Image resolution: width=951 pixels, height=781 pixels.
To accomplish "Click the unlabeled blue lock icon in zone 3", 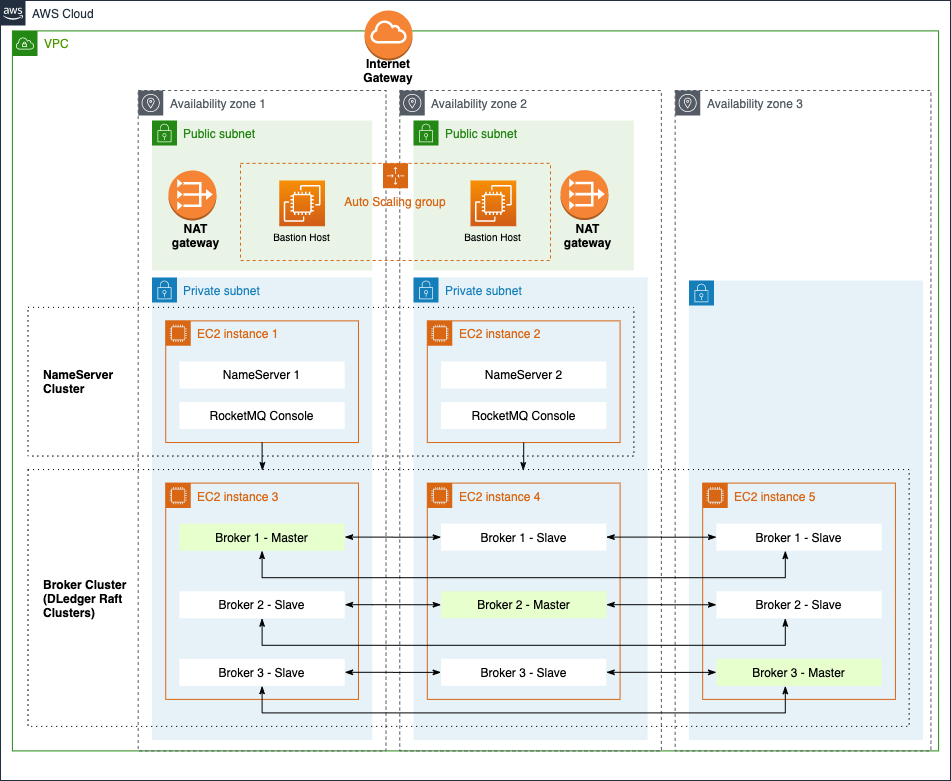I will [x=702, y=293].
